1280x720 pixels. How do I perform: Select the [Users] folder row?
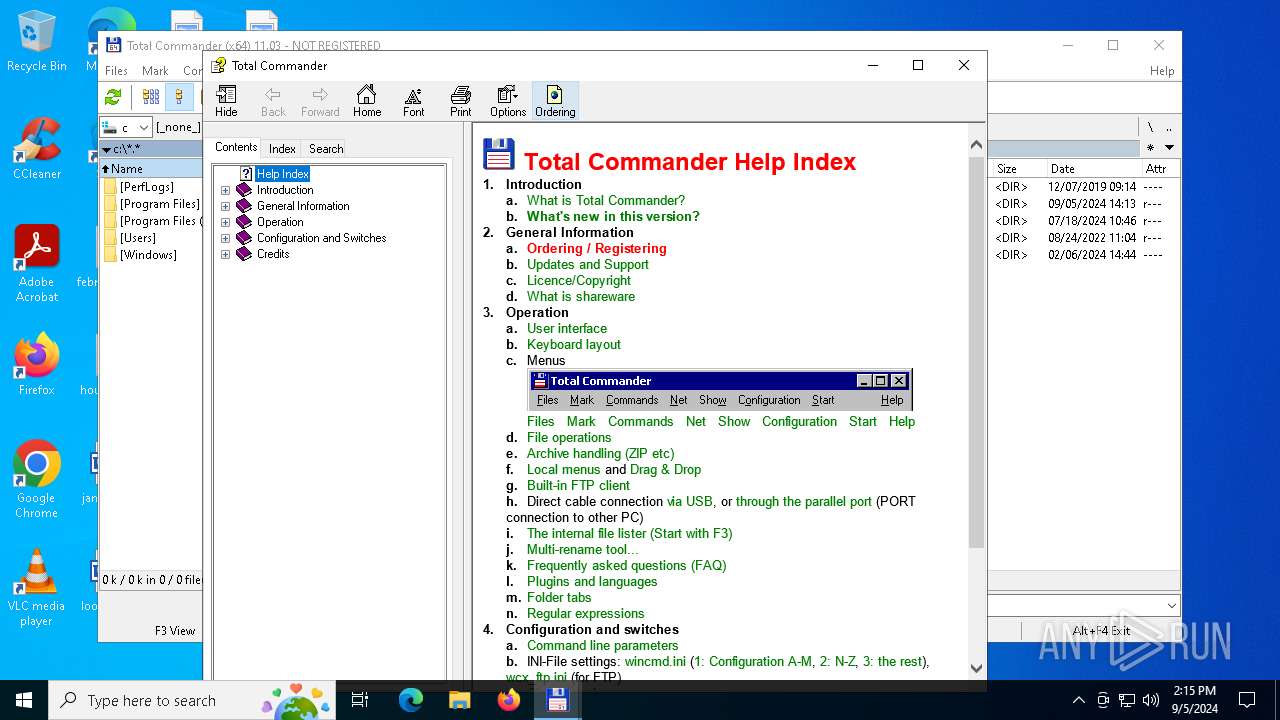(151, 238)
